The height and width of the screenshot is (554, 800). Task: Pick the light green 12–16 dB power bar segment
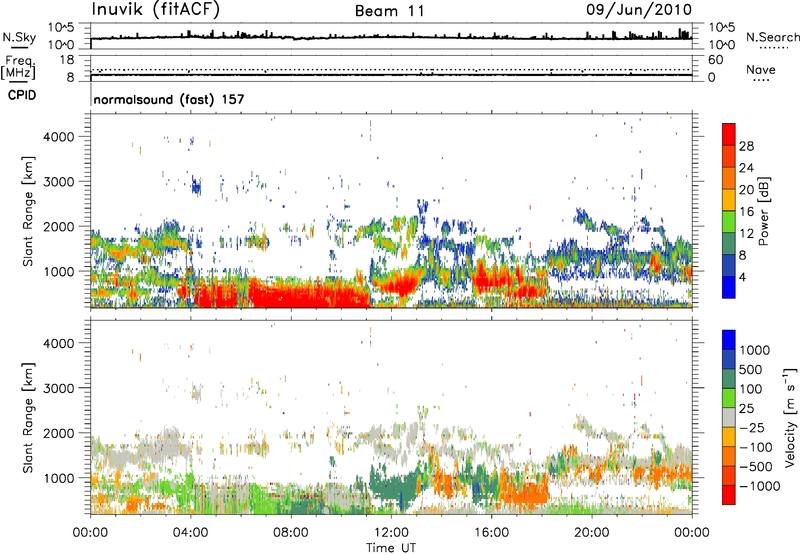click(x=729, y=222)
